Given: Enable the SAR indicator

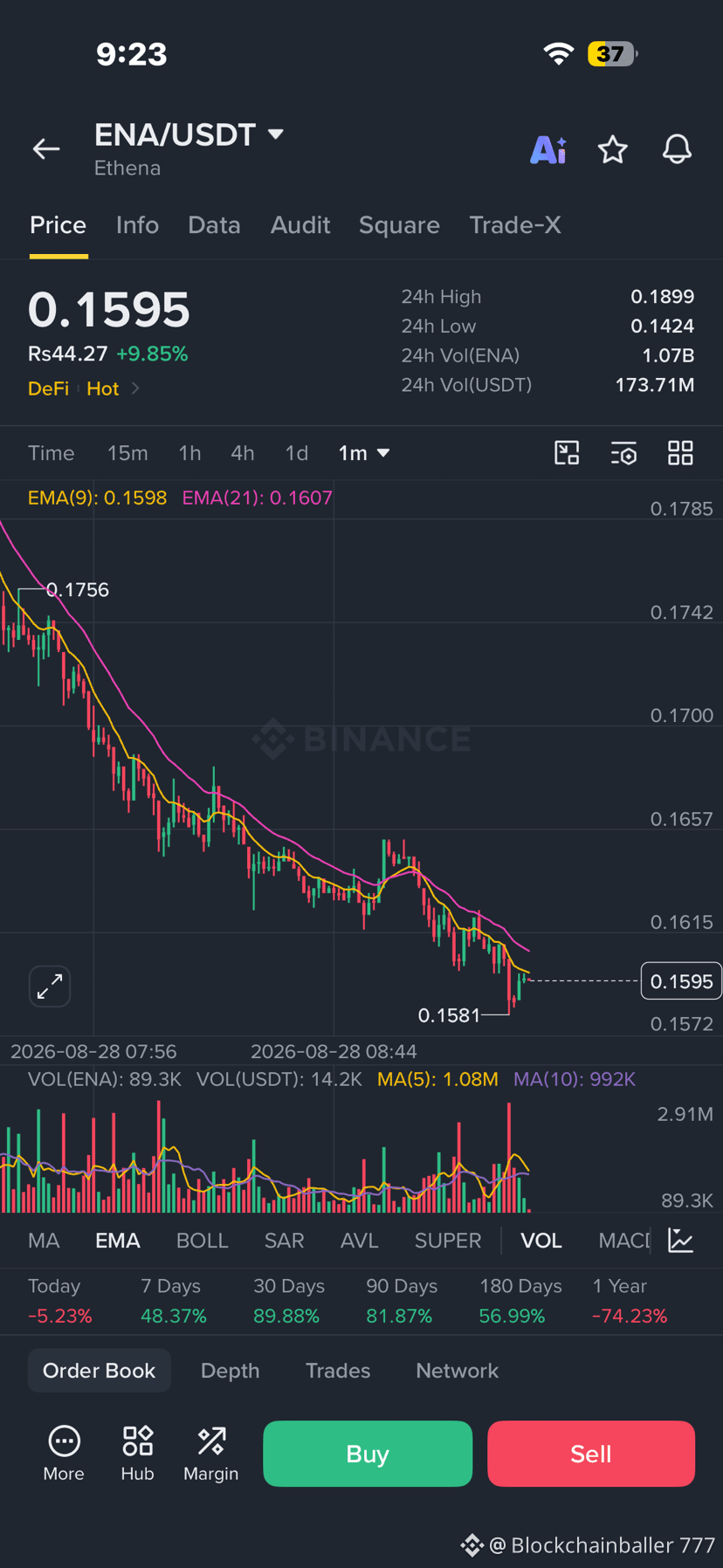Looking at the screenshot, I should [x=285, y=1241].
